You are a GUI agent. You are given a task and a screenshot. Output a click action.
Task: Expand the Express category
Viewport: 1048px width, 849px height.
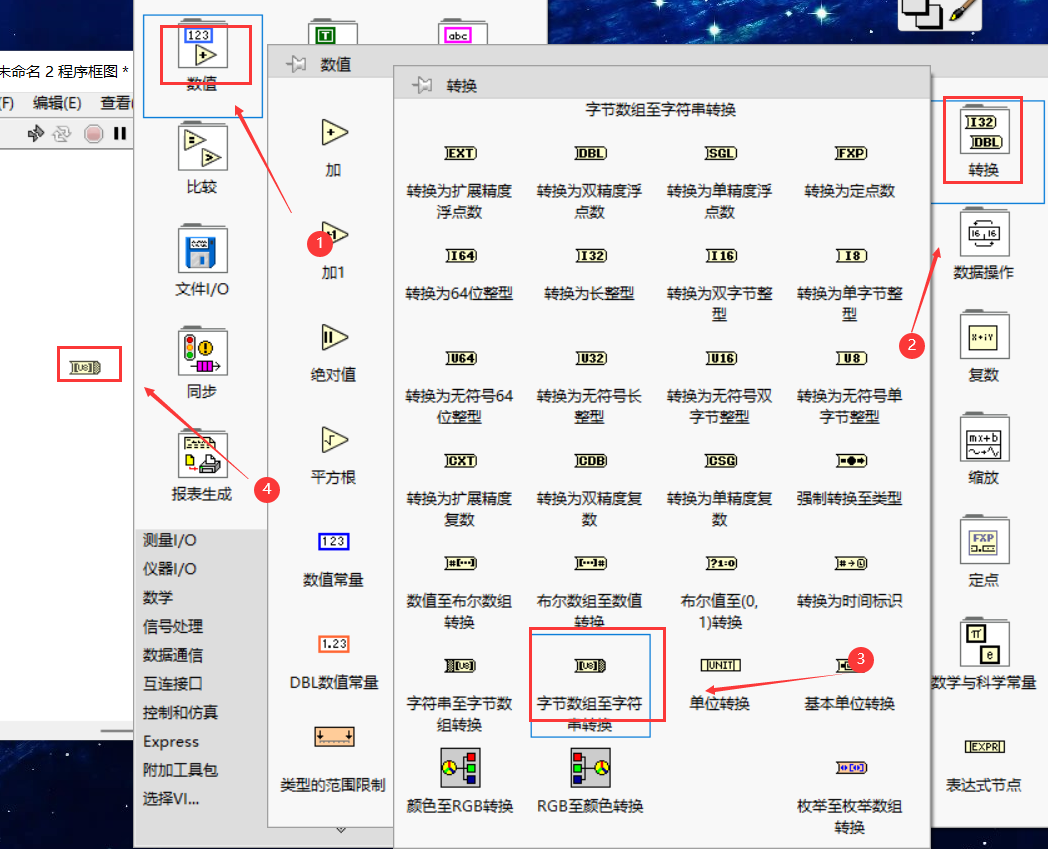[171, 741]
